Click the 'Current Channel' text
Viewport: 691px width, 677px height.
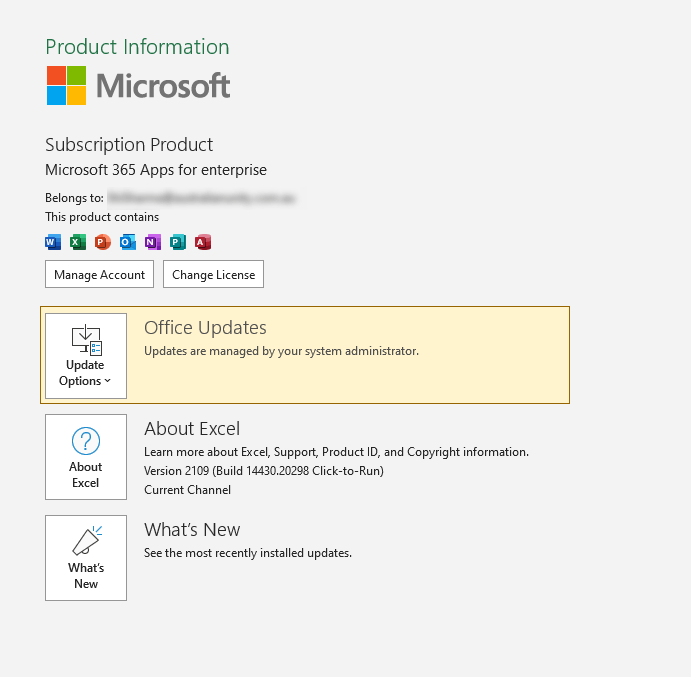click(187, 490)
